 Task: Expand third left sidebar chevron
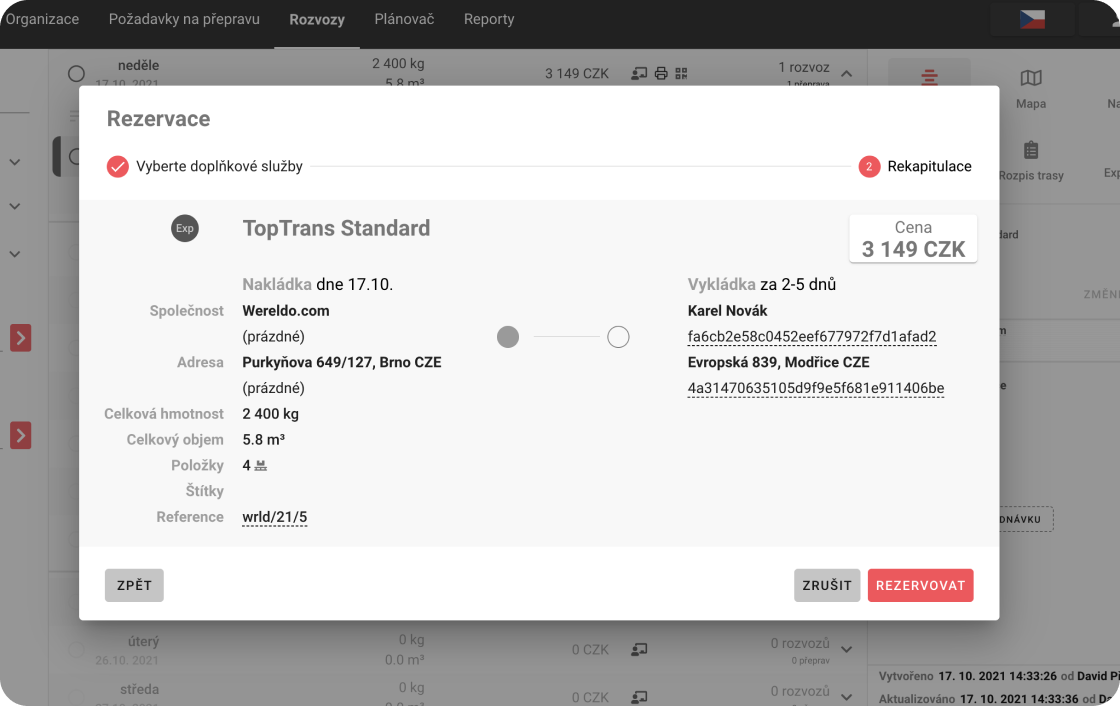point(14,254)
